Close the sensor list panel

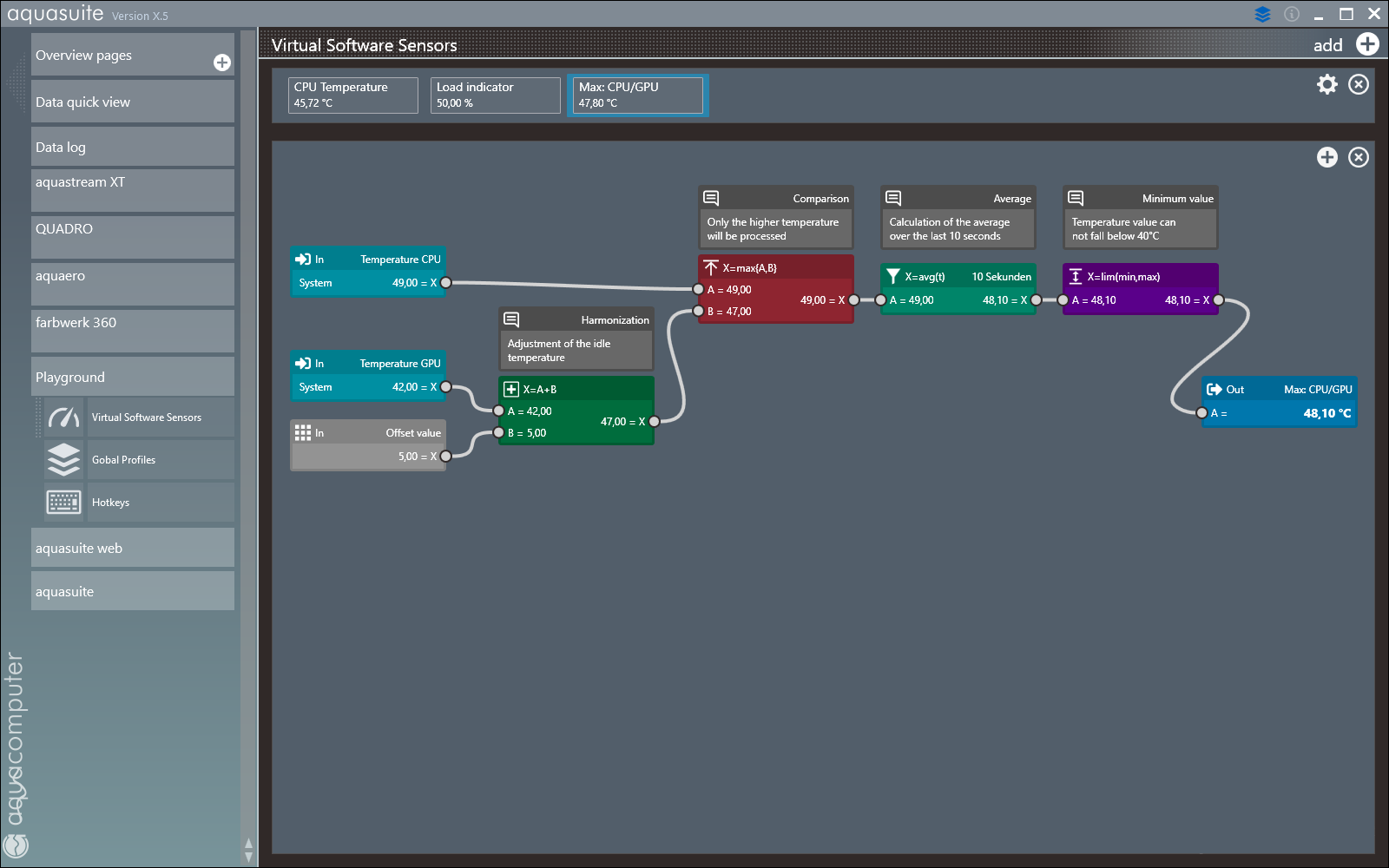click(1359, 84)
